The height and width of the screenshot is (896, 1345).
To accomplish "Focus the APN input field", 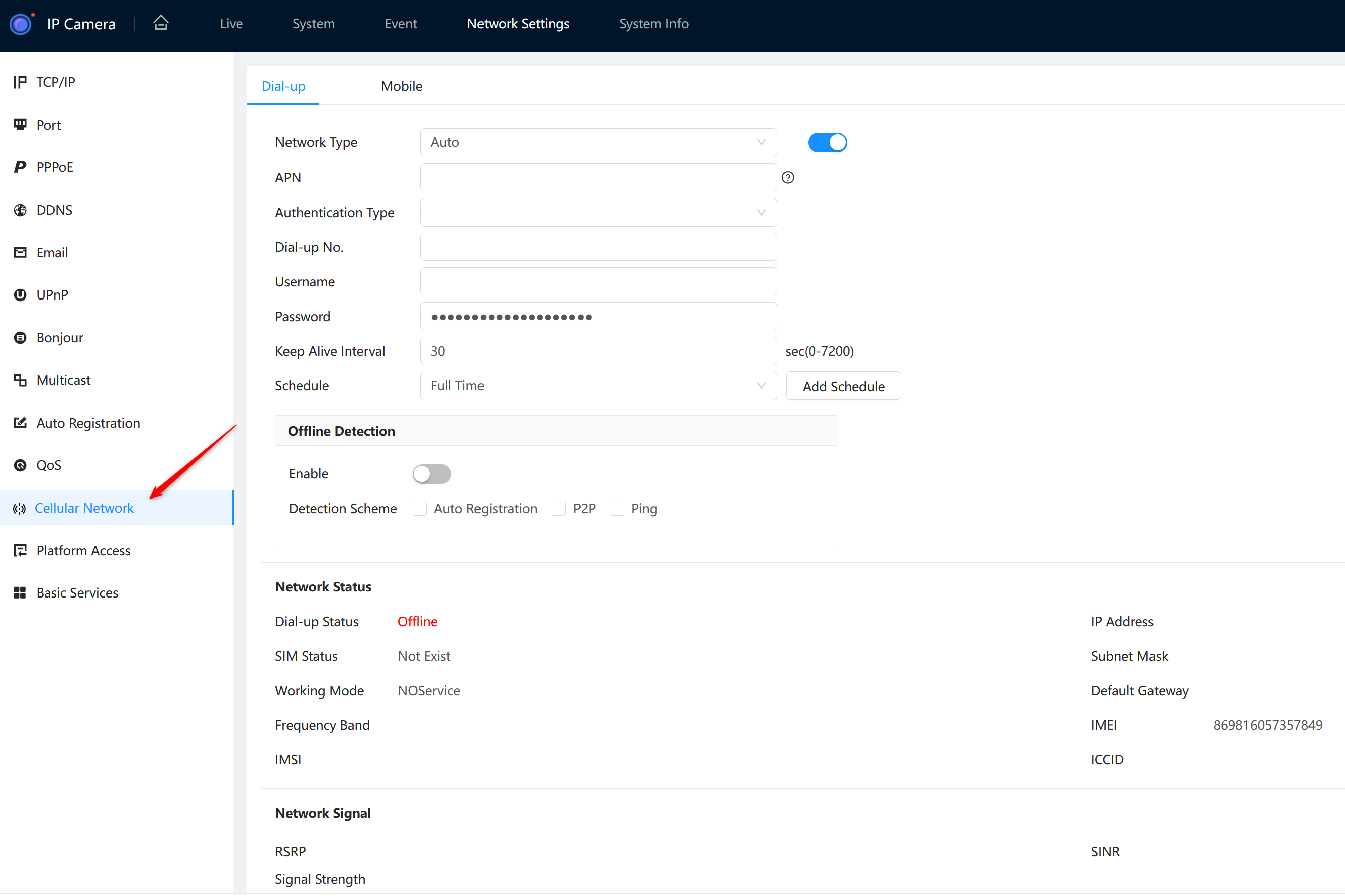I will (x=598, y=178).
